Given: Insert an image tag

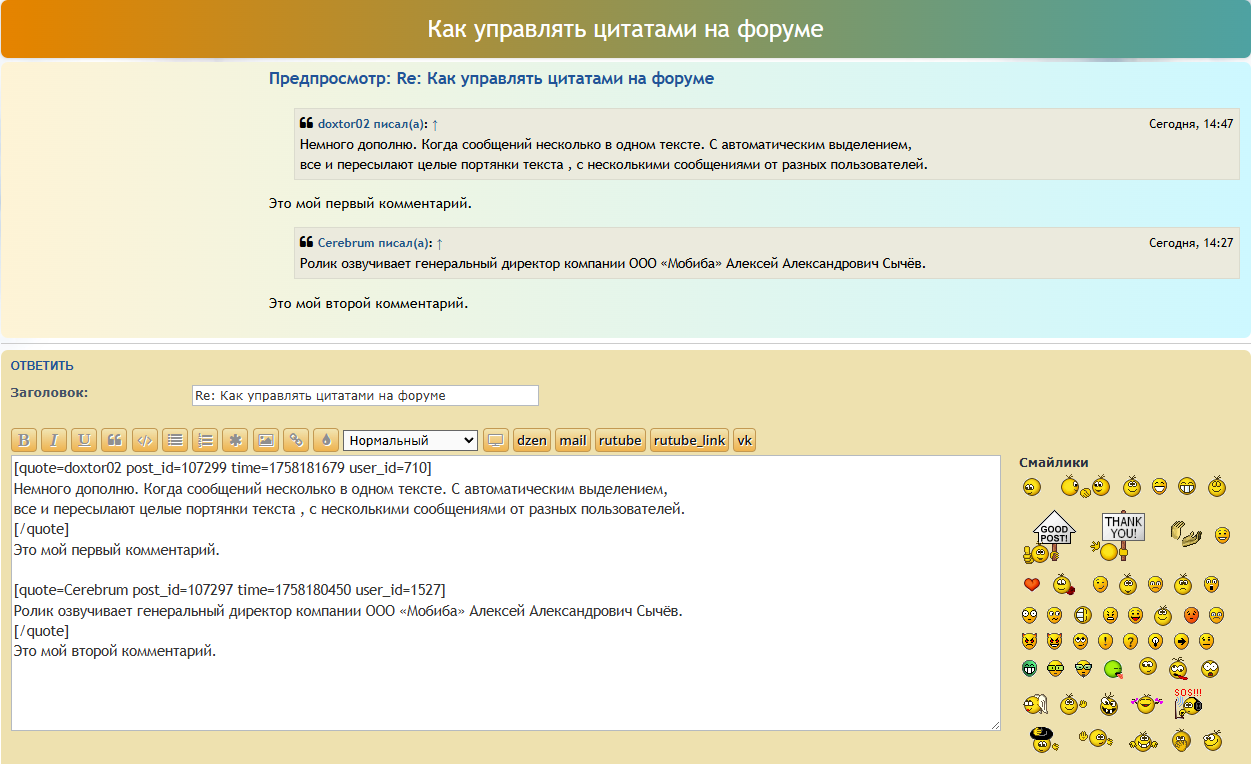Looking at the screenshot, I should pyautogui.click(x=265, y=440).
